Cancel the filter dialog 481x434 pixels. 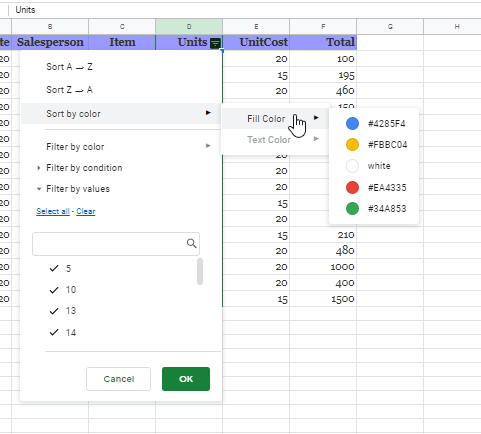tap(118, 379)
